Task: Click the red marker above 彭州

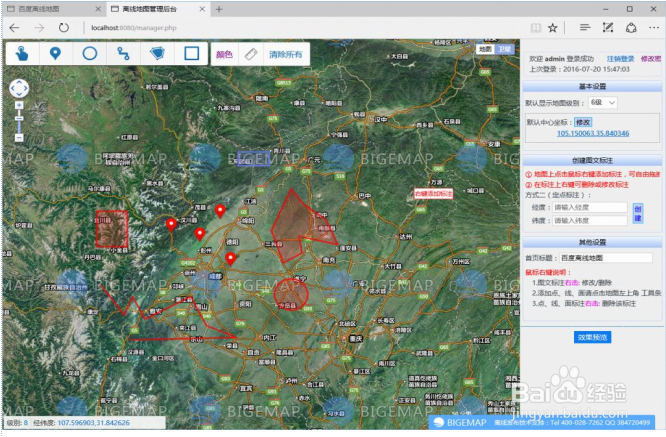Action: [200, 234]
